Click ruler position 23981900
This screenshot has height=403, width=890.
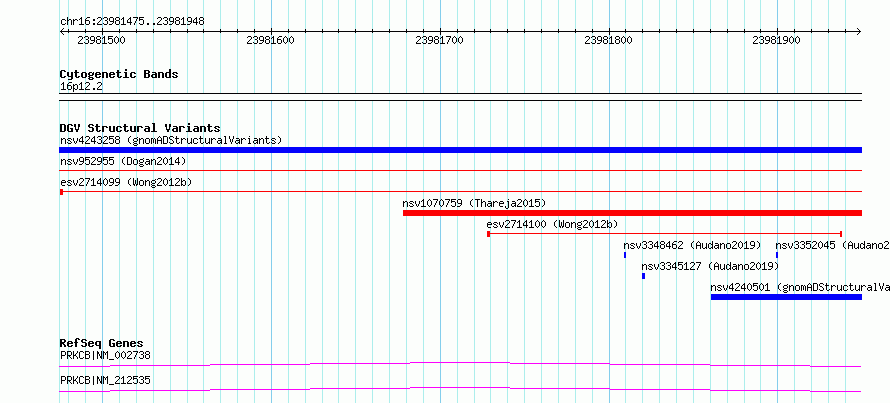(776, 40)
